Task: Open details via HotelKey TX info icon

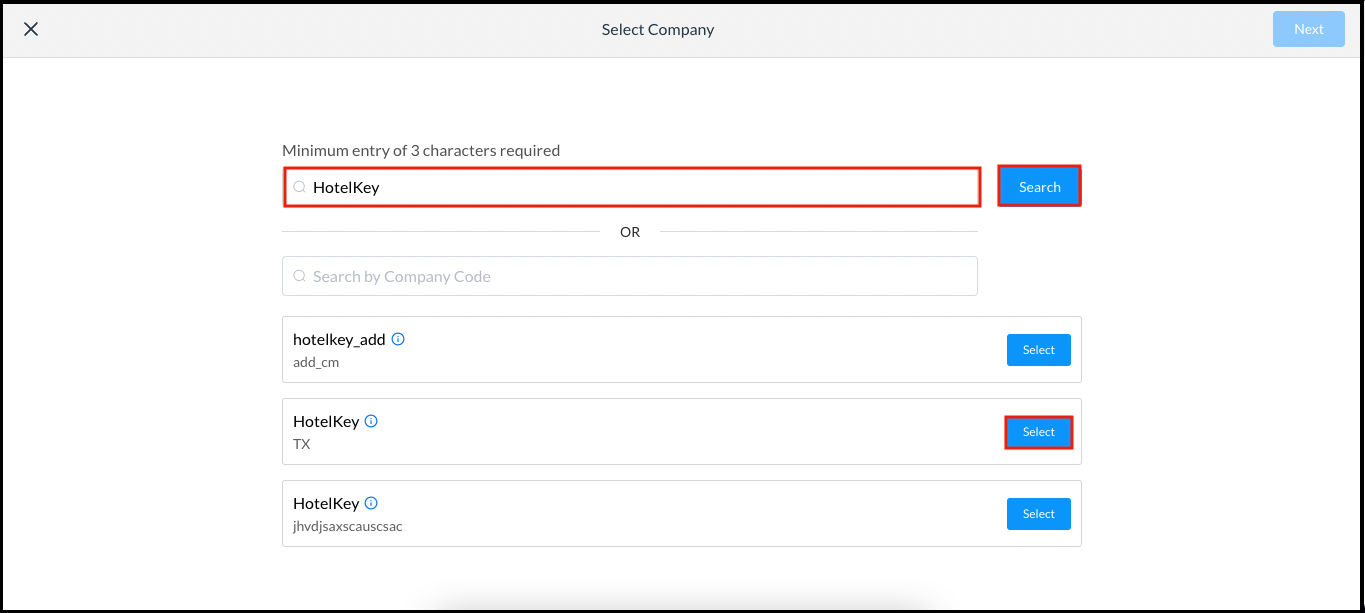Action: [371, 421]
